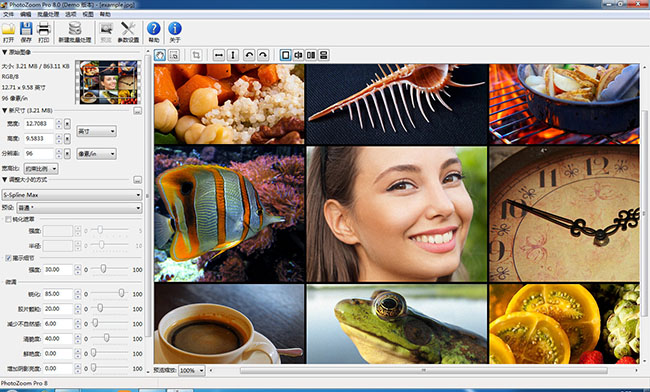Adjust the film grain slider at 20.00
650x392 pixels.
tap(100, 308)
